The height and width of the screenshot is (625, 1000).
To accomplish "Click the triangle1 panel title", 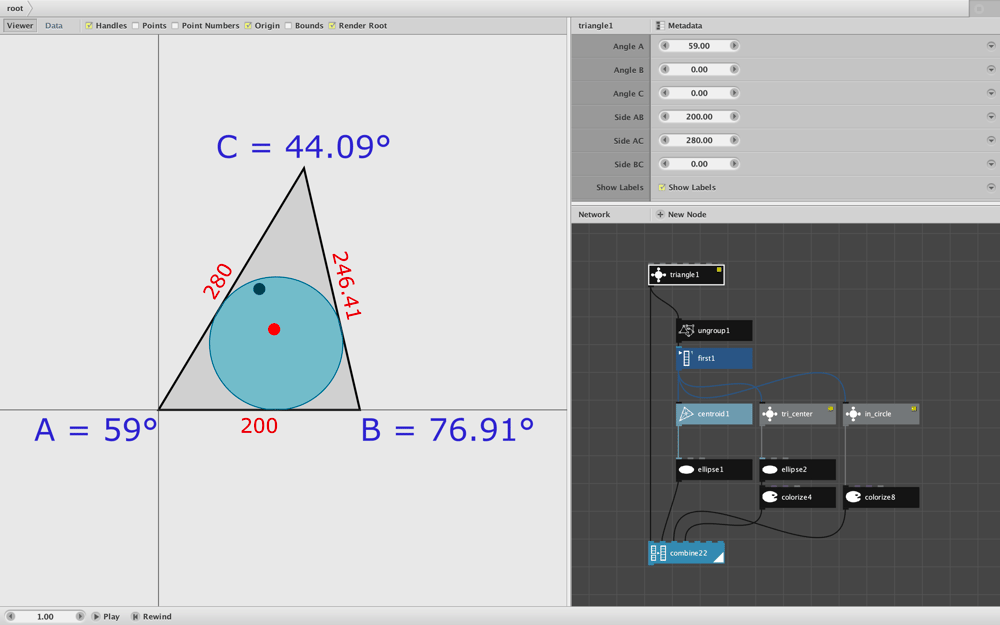I will 595,26.
